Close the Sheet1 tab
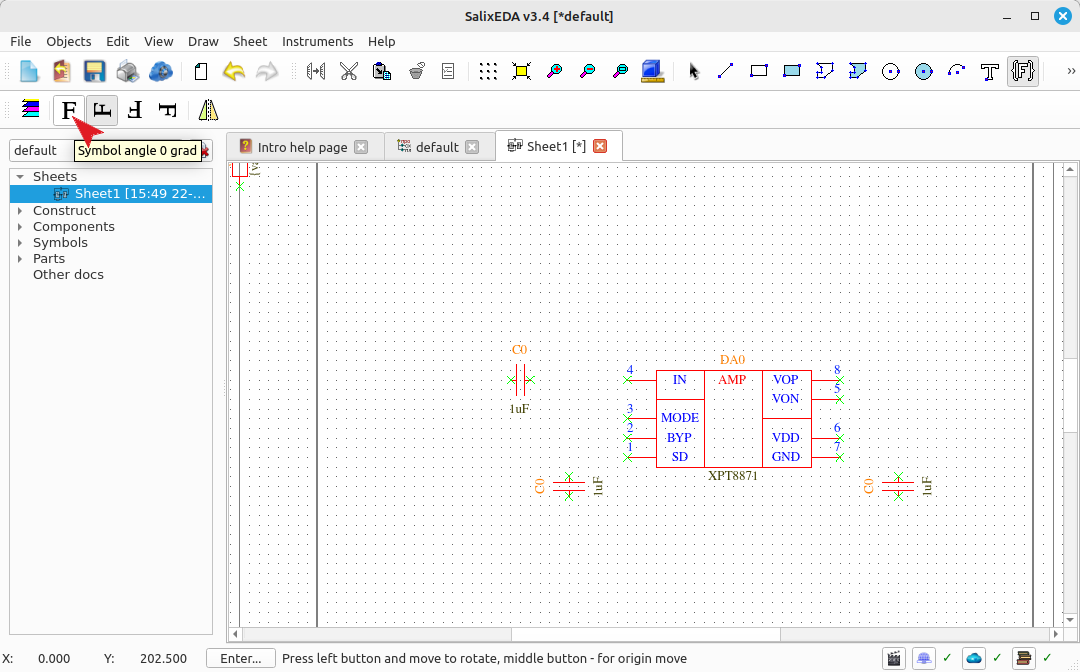The height and width of the screenshot is (672, 1080). pyautogui.click(x=600, y=146)
